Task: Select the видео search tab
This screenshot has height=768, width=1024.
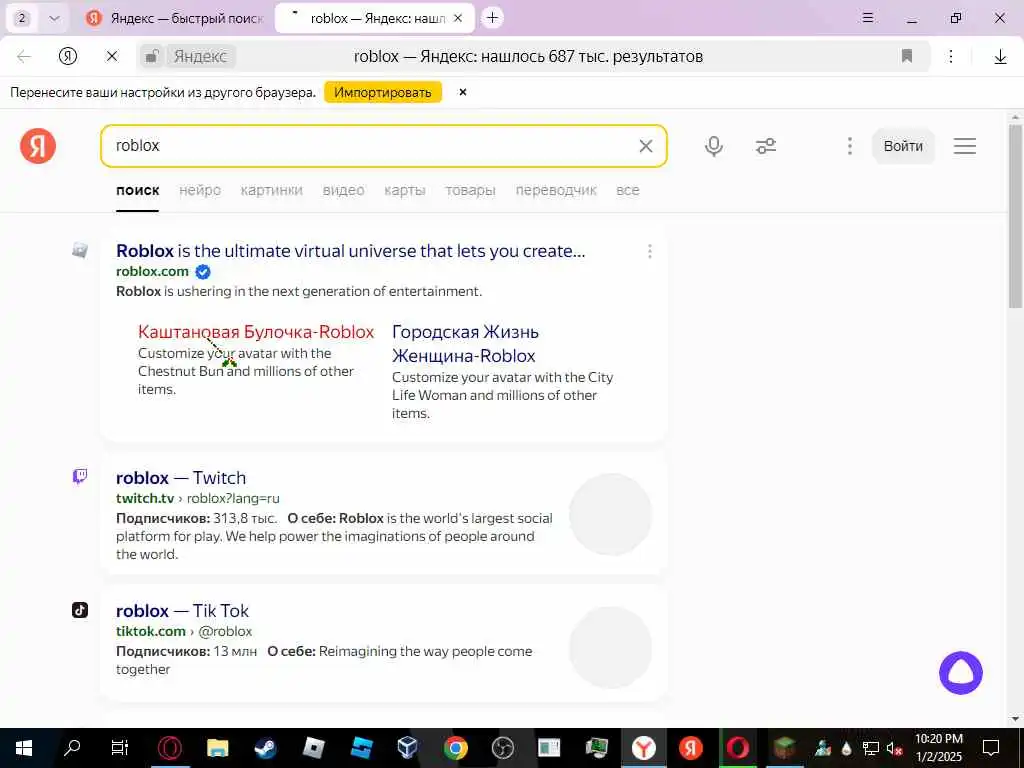Action: 344,190
